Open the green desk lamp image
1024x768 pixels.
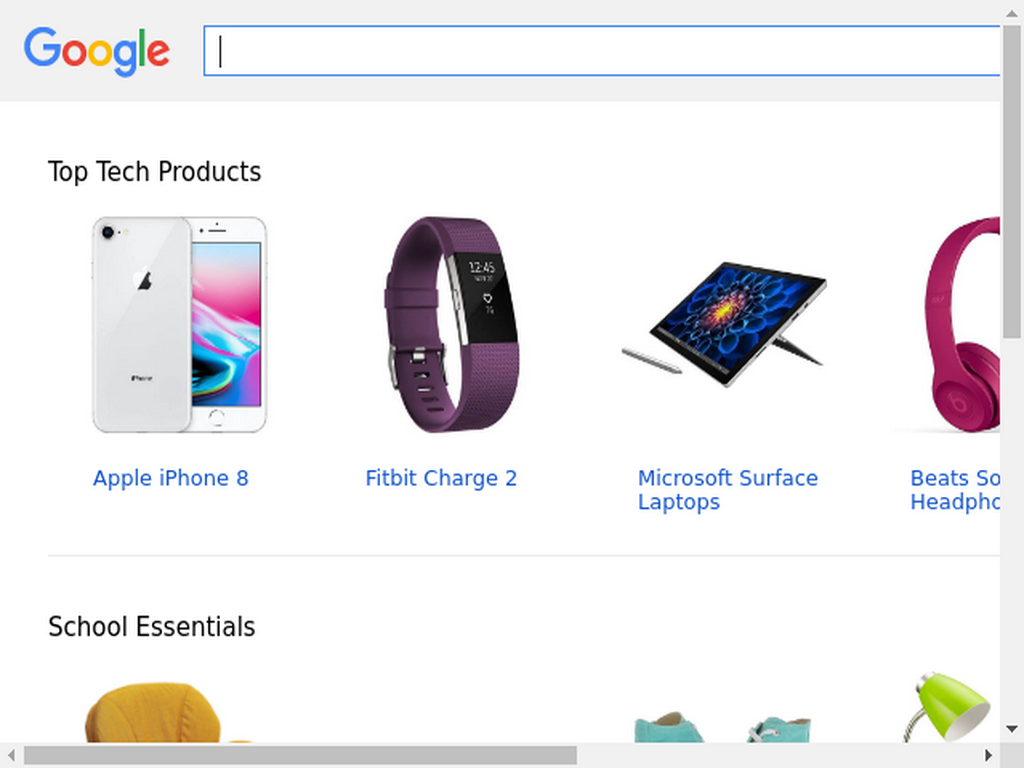tap(947, 707)
